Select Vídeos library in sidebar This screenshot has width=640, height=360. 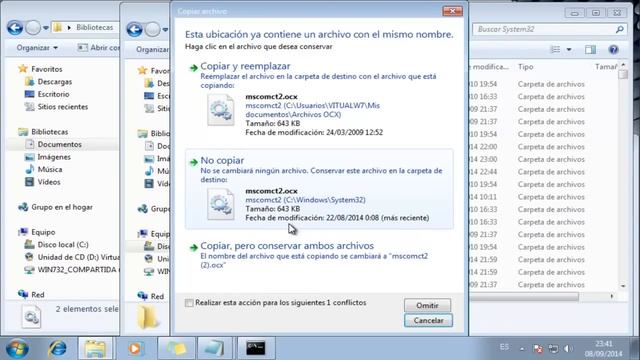tap(49, 182)
